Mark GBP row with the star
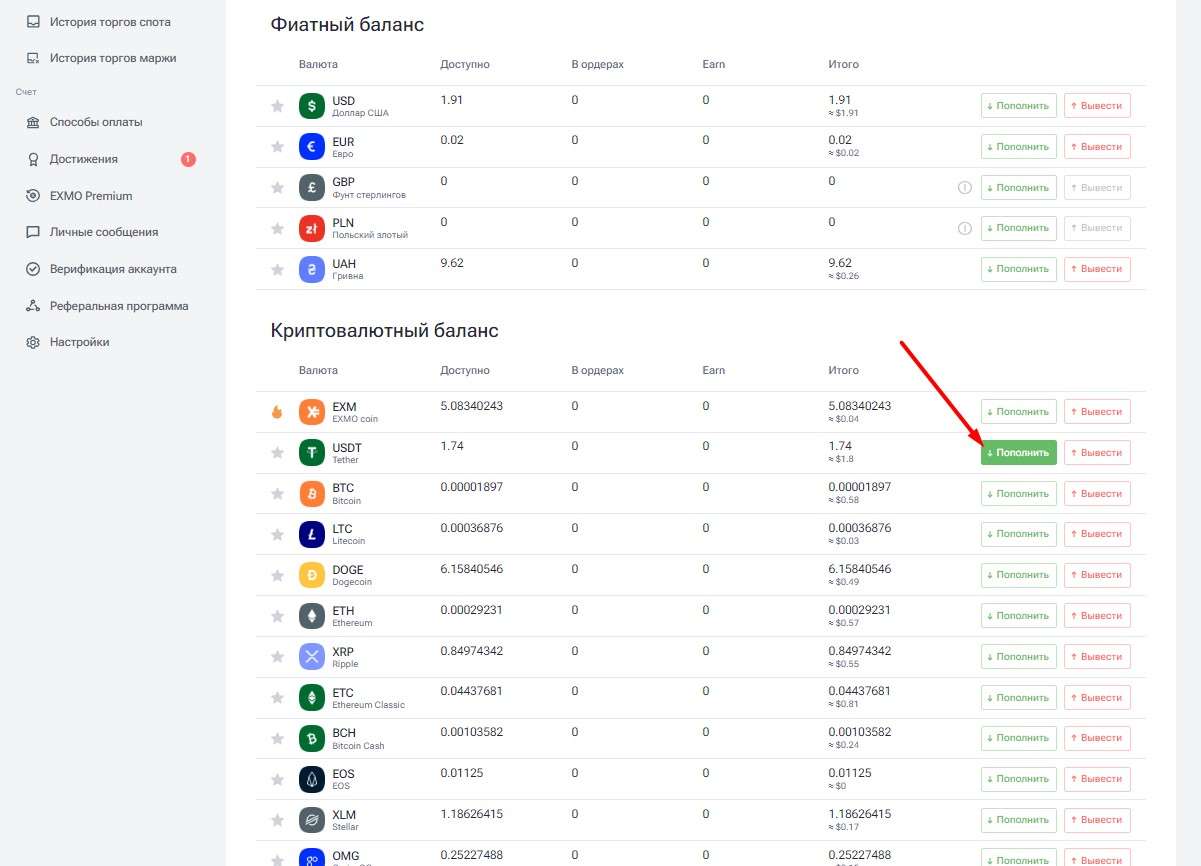1201x866 pixels. click(277, 188)
